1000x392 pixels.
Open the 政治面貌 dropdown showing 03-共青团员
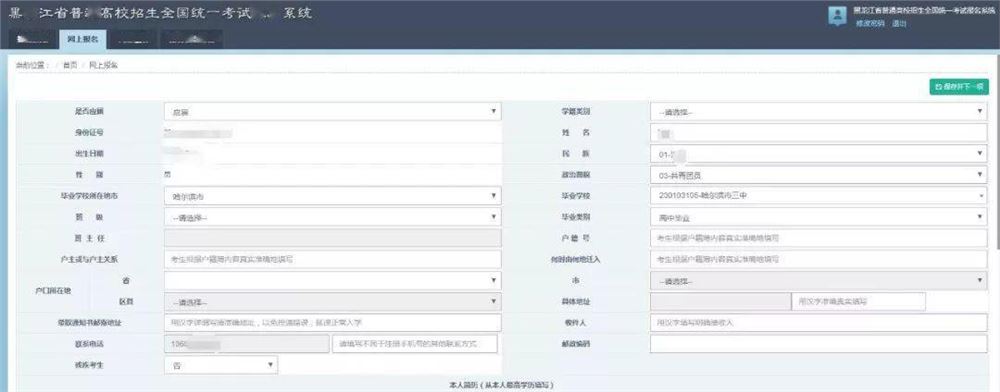pyautogui.click(x=818, y=175)
